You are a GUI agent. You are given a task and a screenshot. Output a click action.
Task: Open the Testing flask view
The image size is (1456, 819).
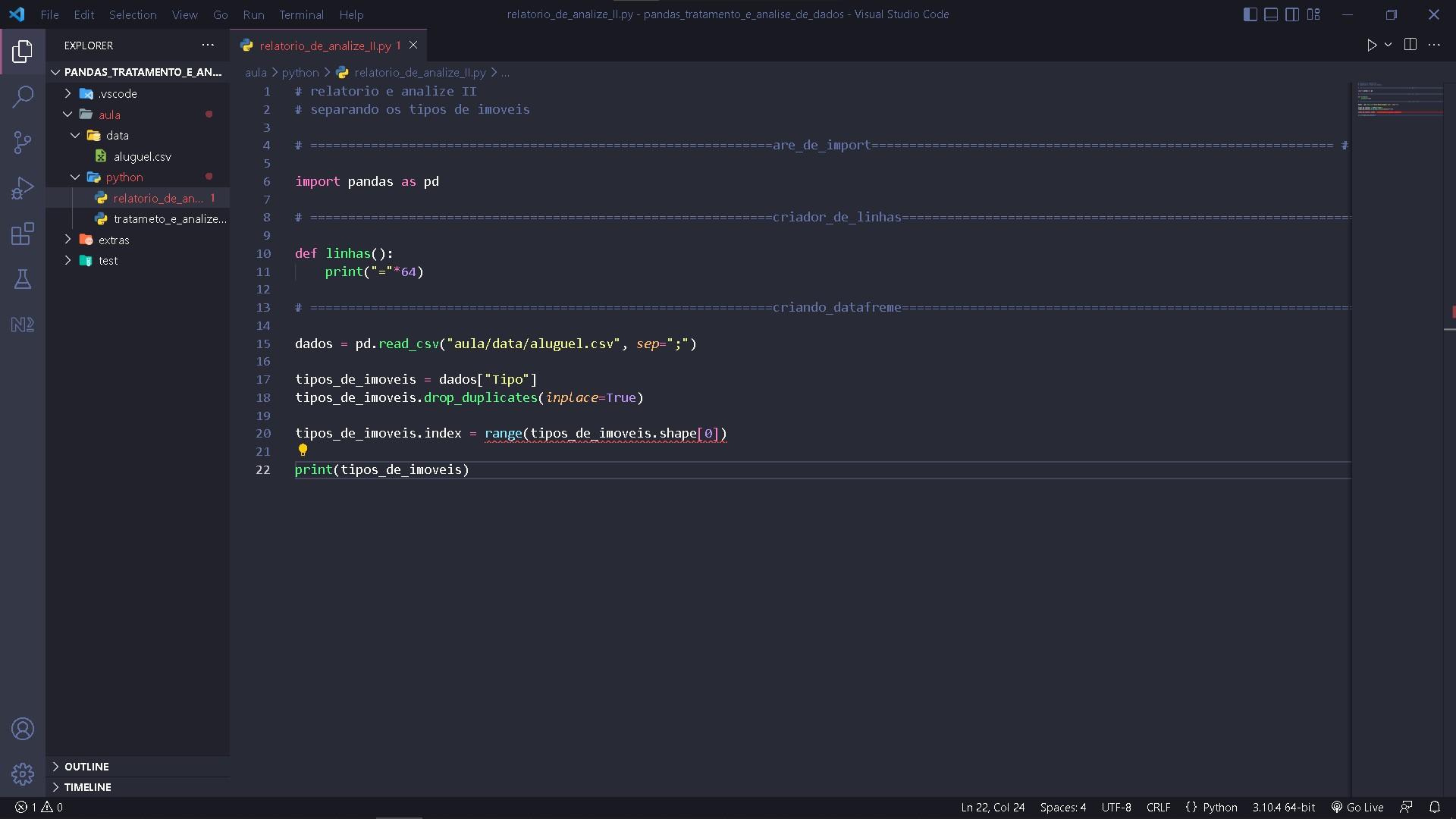click(x=23, y=279)
